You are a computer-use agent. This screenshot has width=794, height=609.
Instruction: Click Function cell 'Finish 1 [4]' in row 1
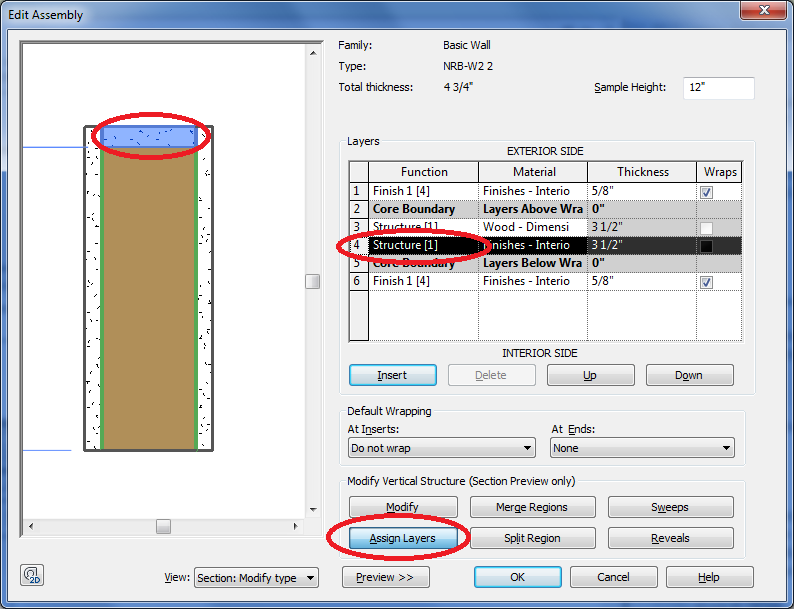(423, 191)
